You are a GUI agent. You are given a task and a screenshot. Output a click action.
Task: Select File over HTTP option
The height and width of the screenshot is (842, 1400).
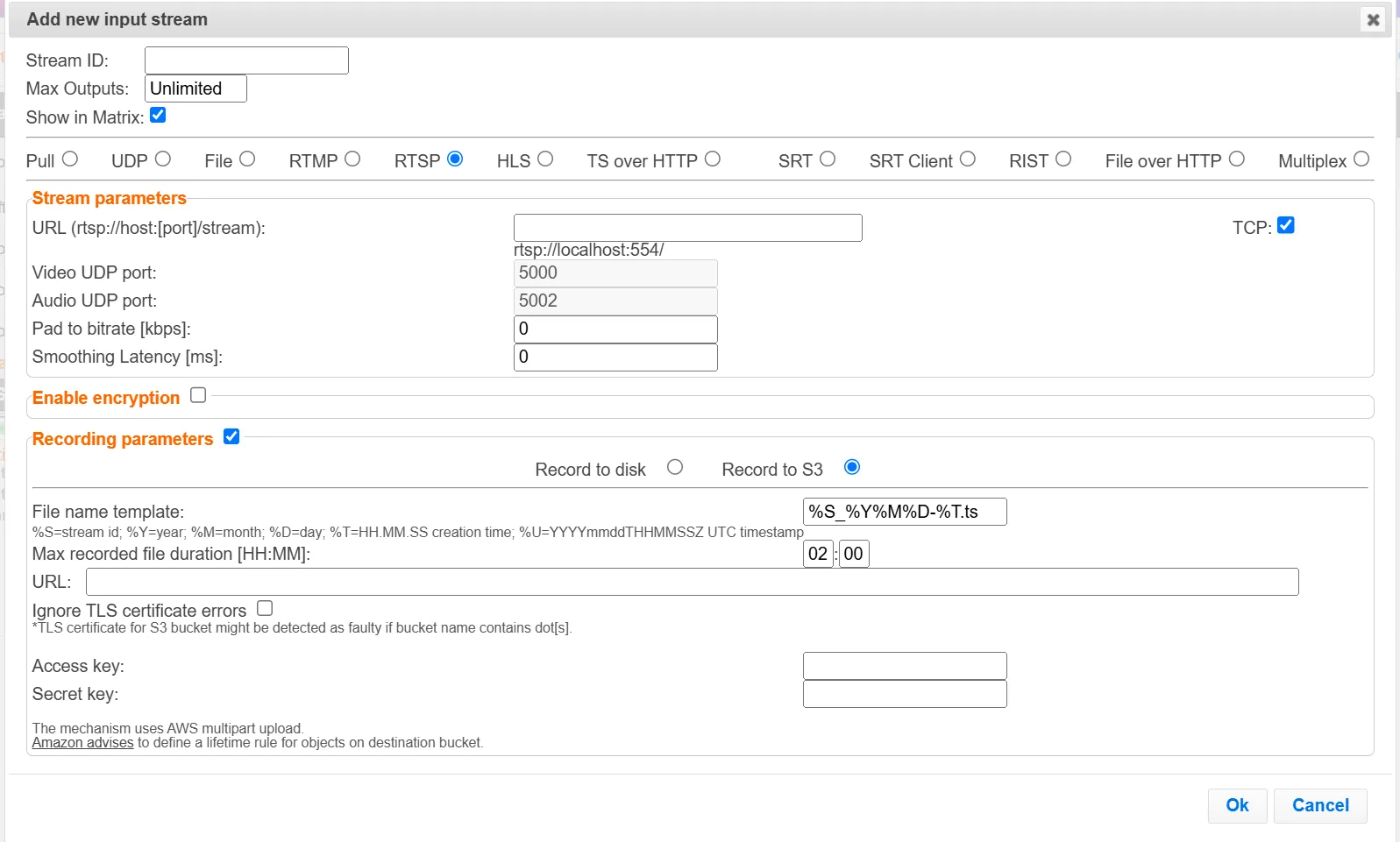pos(1237,159)
